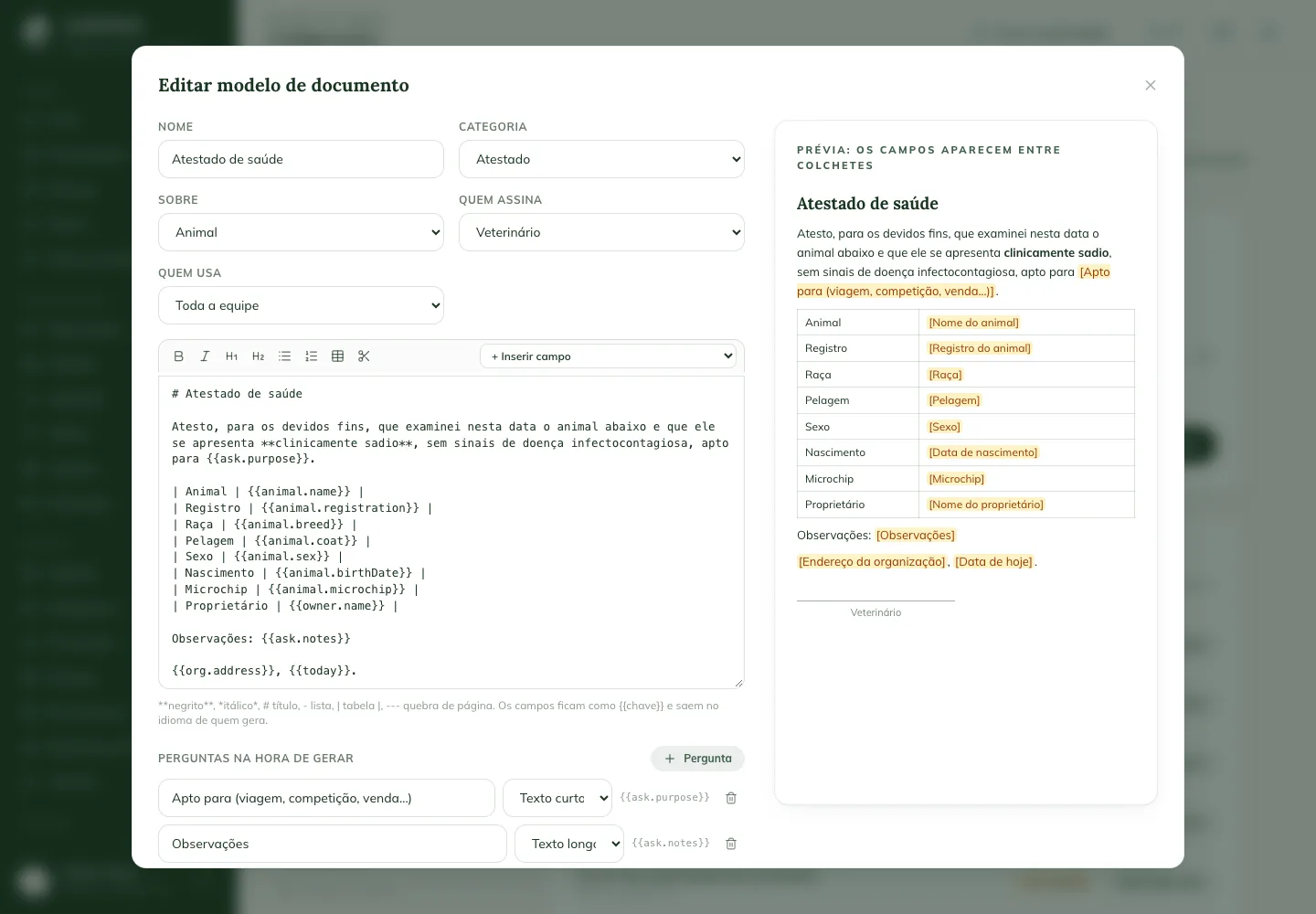This screenshot has height=914, width=1316.
Task: Click '[Registro do animal]' preview placeholder
Action: [x=980, y=348]
